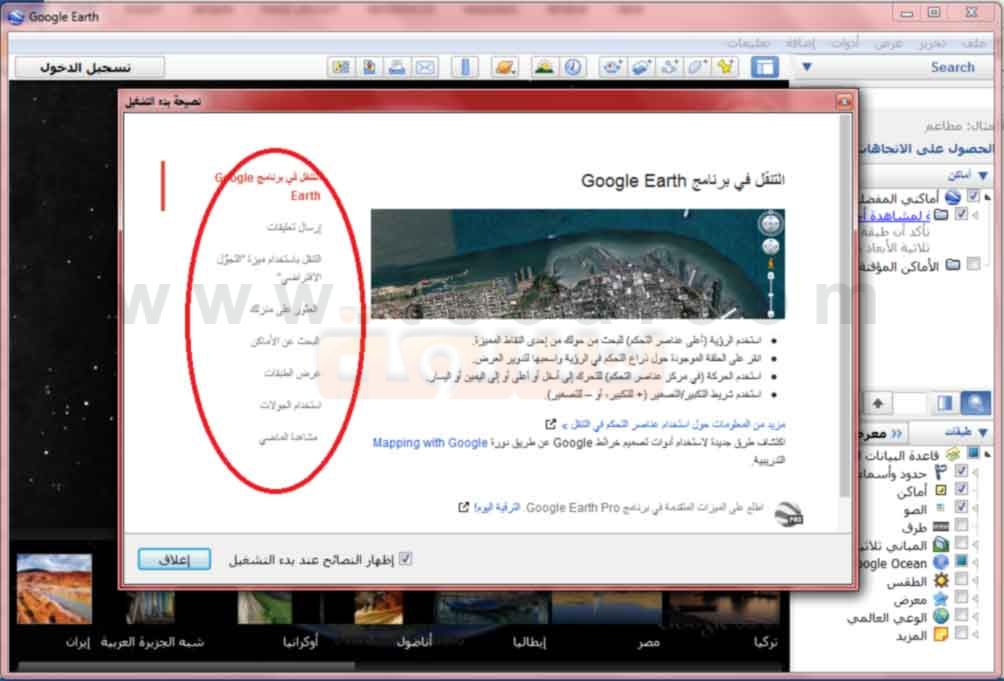
Task: Show historical imagery with the clock icon
Action: [x=573, y=67]
